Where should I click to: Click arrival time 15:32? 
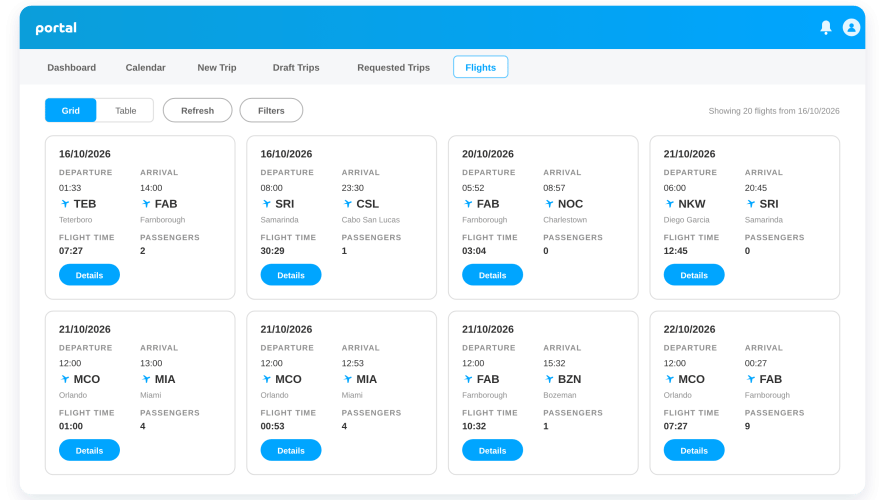[554, 363]
